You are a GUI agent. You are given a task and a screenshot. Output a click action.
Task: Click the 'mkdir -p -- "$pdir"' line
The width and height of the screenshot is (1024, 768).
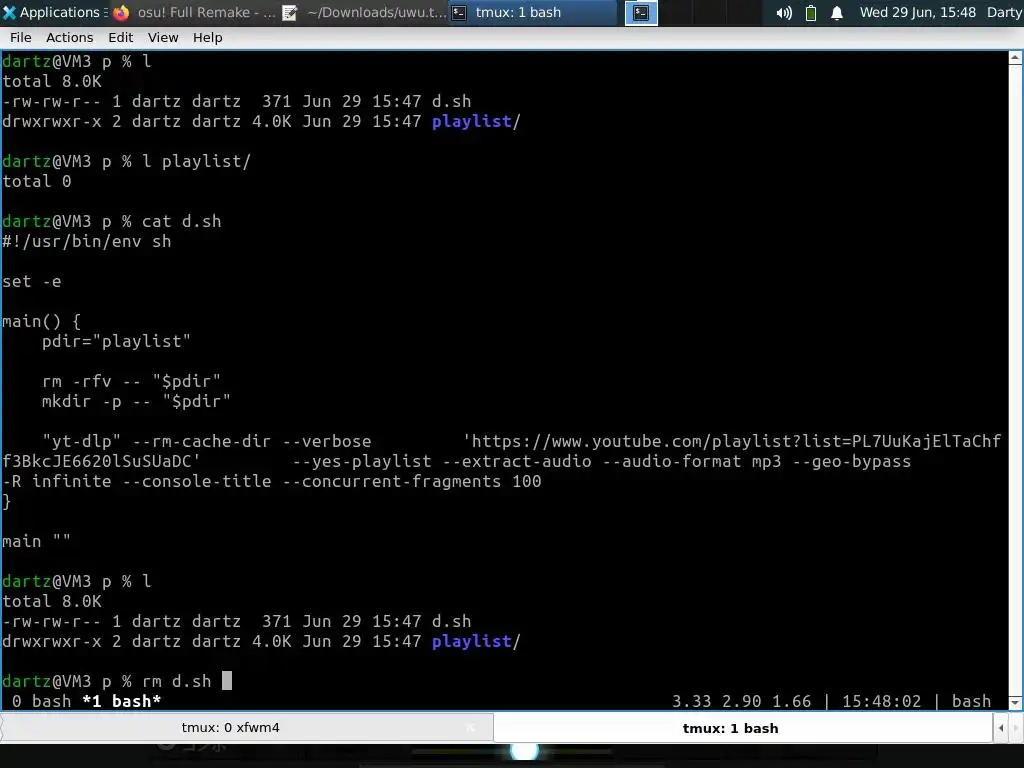click(x=136, y=401)
